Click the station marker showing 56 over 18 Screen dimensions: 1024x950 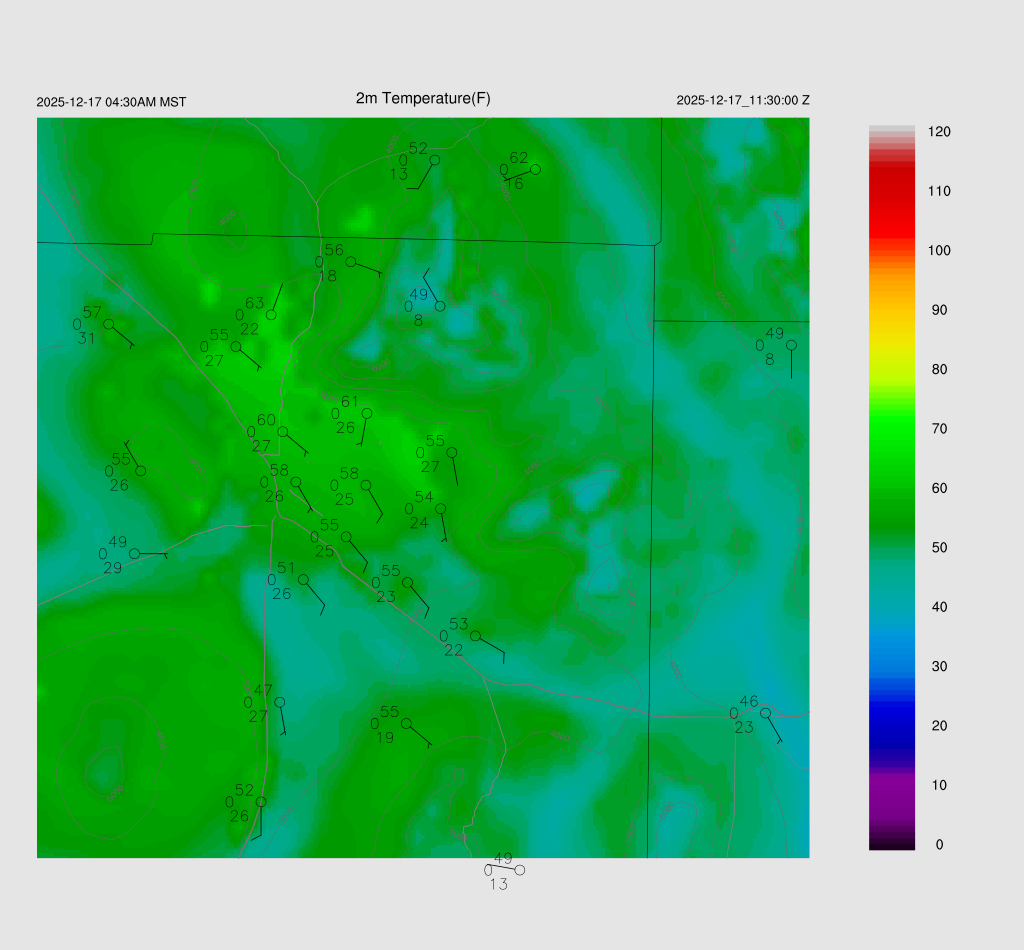(350, 262)
